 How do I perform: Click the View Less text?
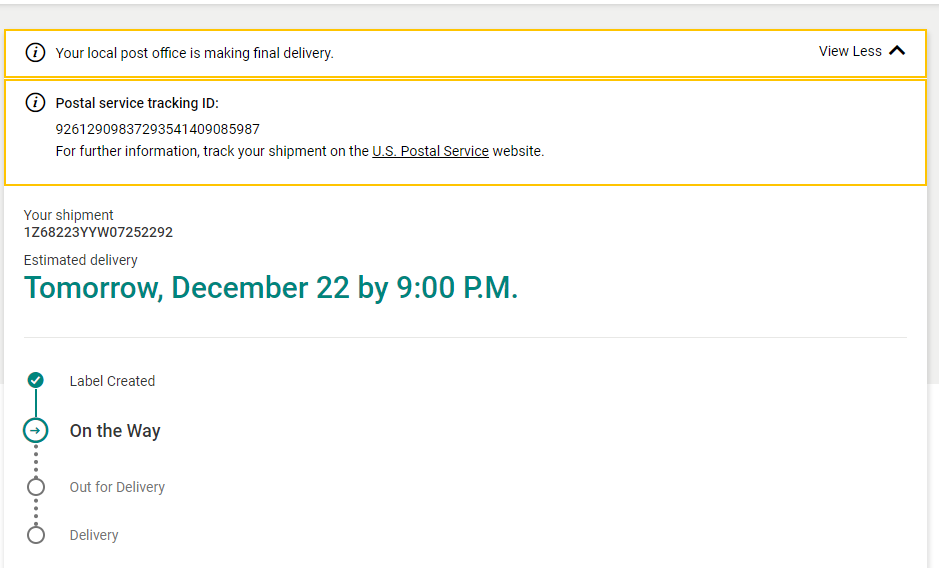pyautogui.click(x=850, y=51)
